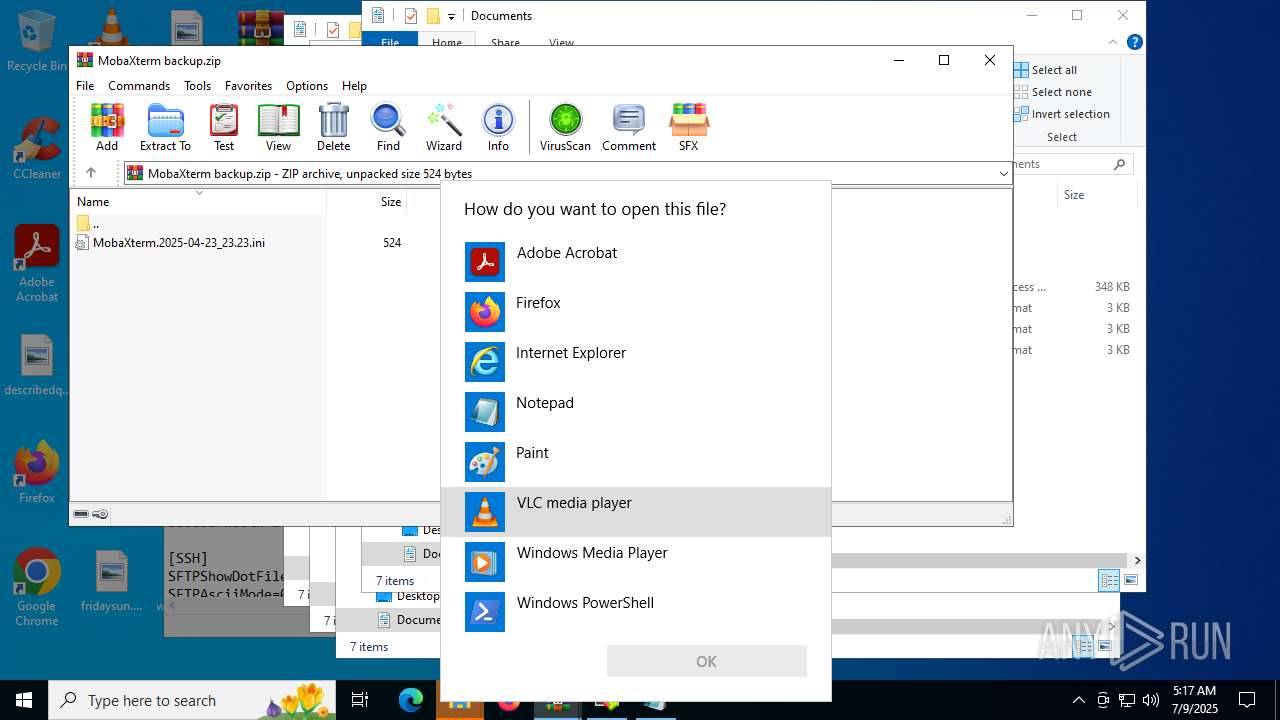Open the Windows Start menu
Viewport: 1280px width, 720px height.
click(24, 700)
